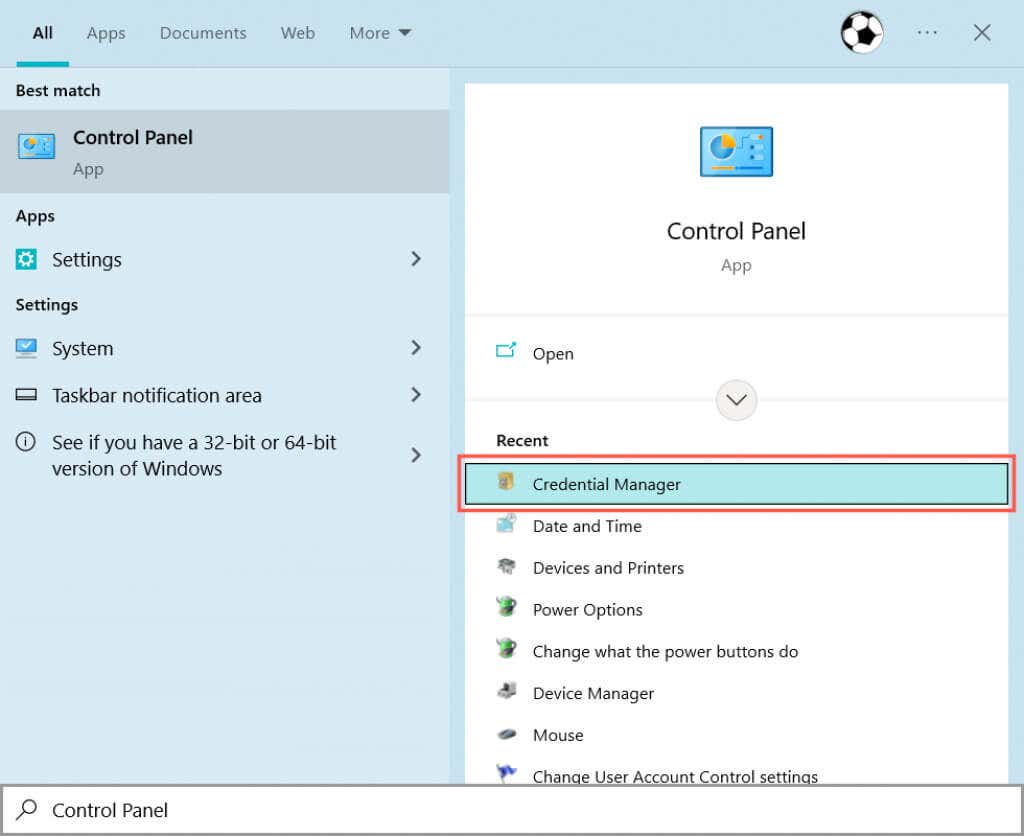This screenshot has height=836, width=1024.
Task: Click the User Account Control flag icon
Action: (506, 773)
